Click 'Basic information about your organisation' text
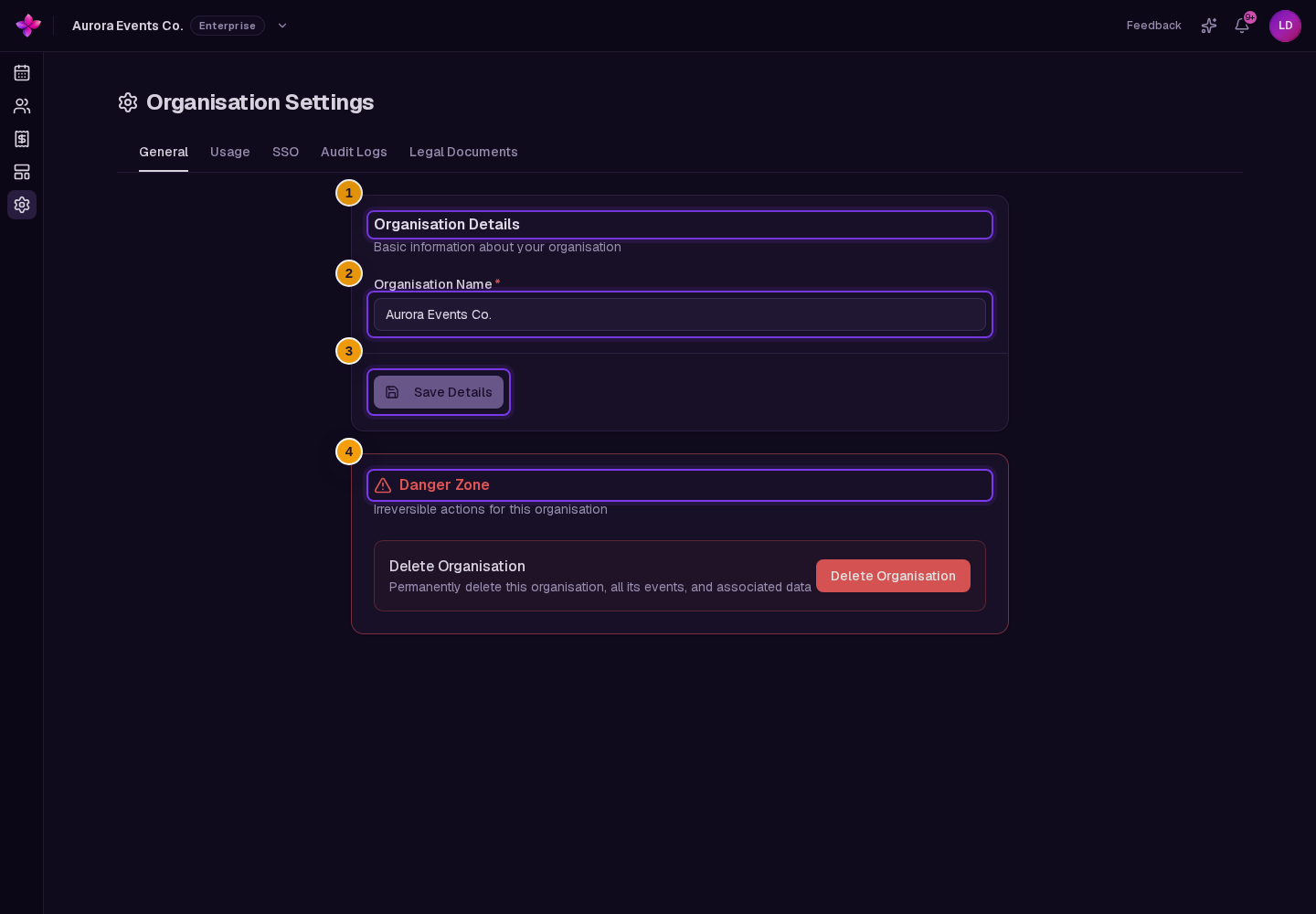Screen dimensions: 1316x914 click(x=497, y=247)
